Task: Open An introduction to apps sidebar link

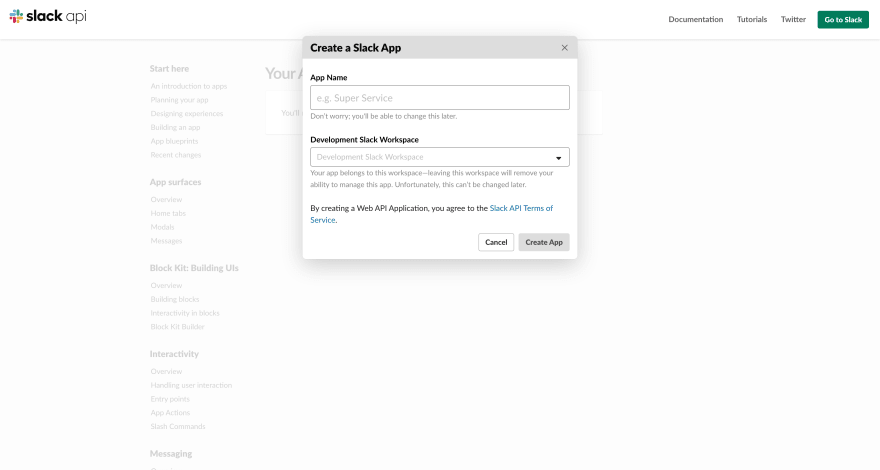Action: coord(189,86)
